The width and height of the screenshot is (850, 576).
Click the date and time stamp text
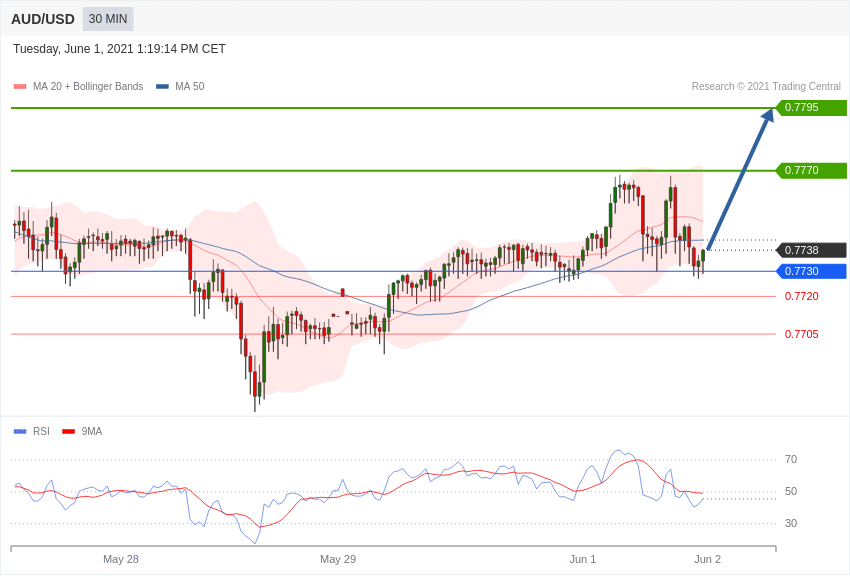[x=119, y=49]
